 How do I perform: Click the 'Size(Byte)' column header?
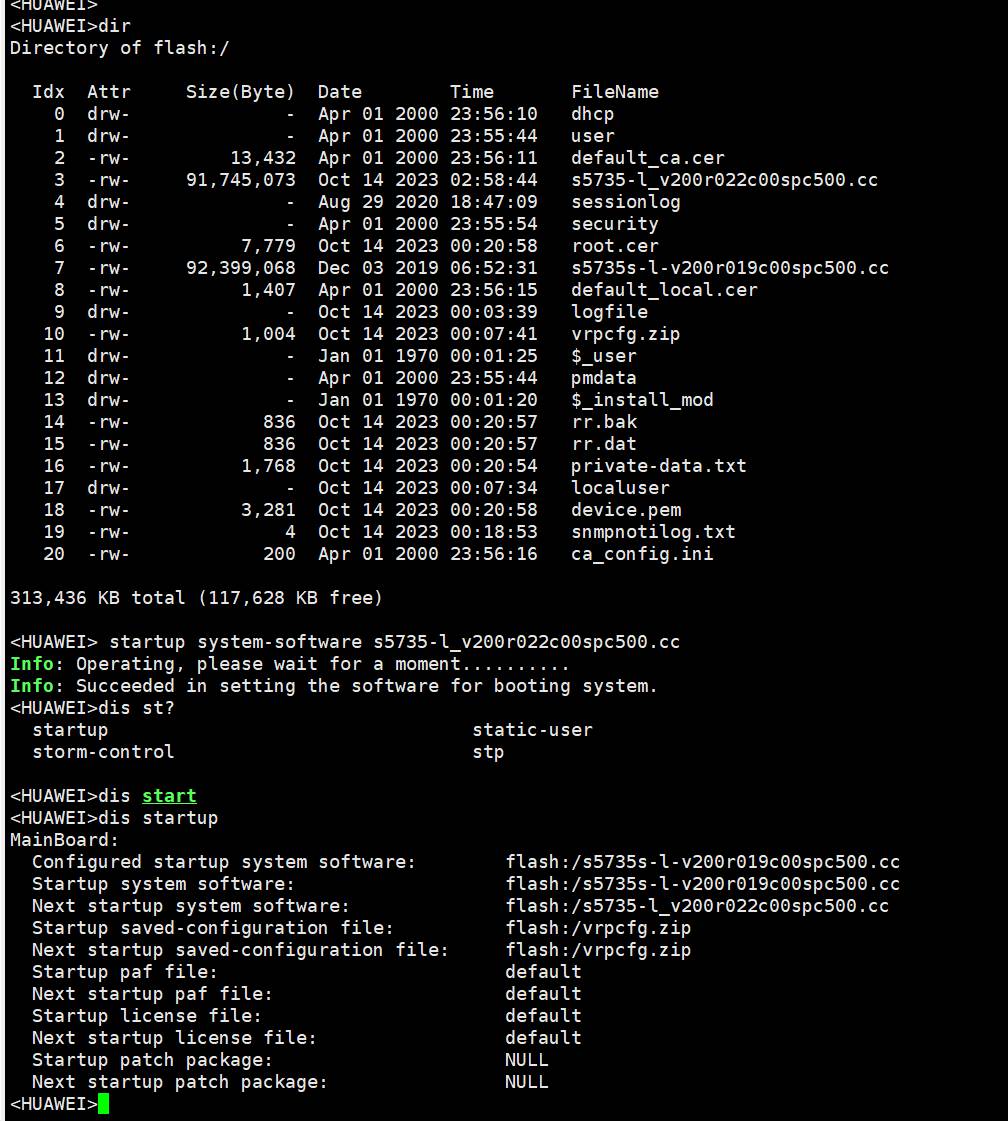click(240, 92)
